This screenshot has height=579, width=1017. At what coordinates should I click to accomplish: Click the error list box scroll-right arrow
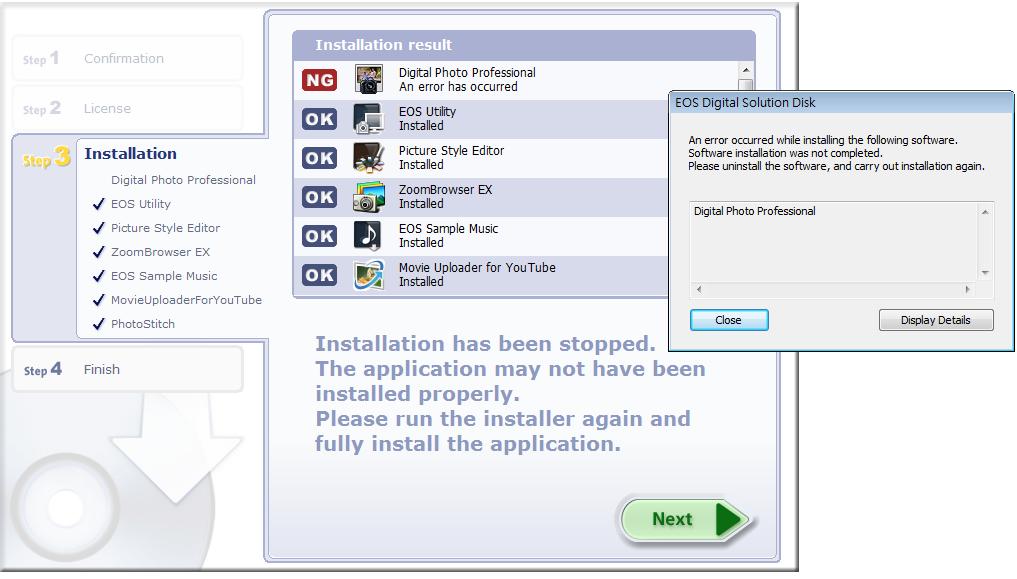coord(967,290)
